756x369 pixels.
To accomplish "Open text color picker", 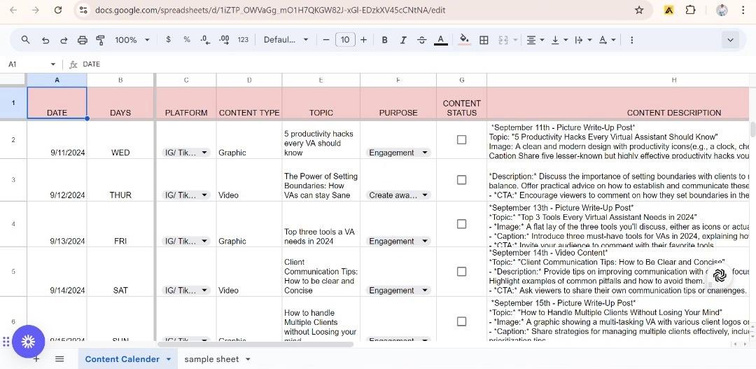I will coord(440,40).
